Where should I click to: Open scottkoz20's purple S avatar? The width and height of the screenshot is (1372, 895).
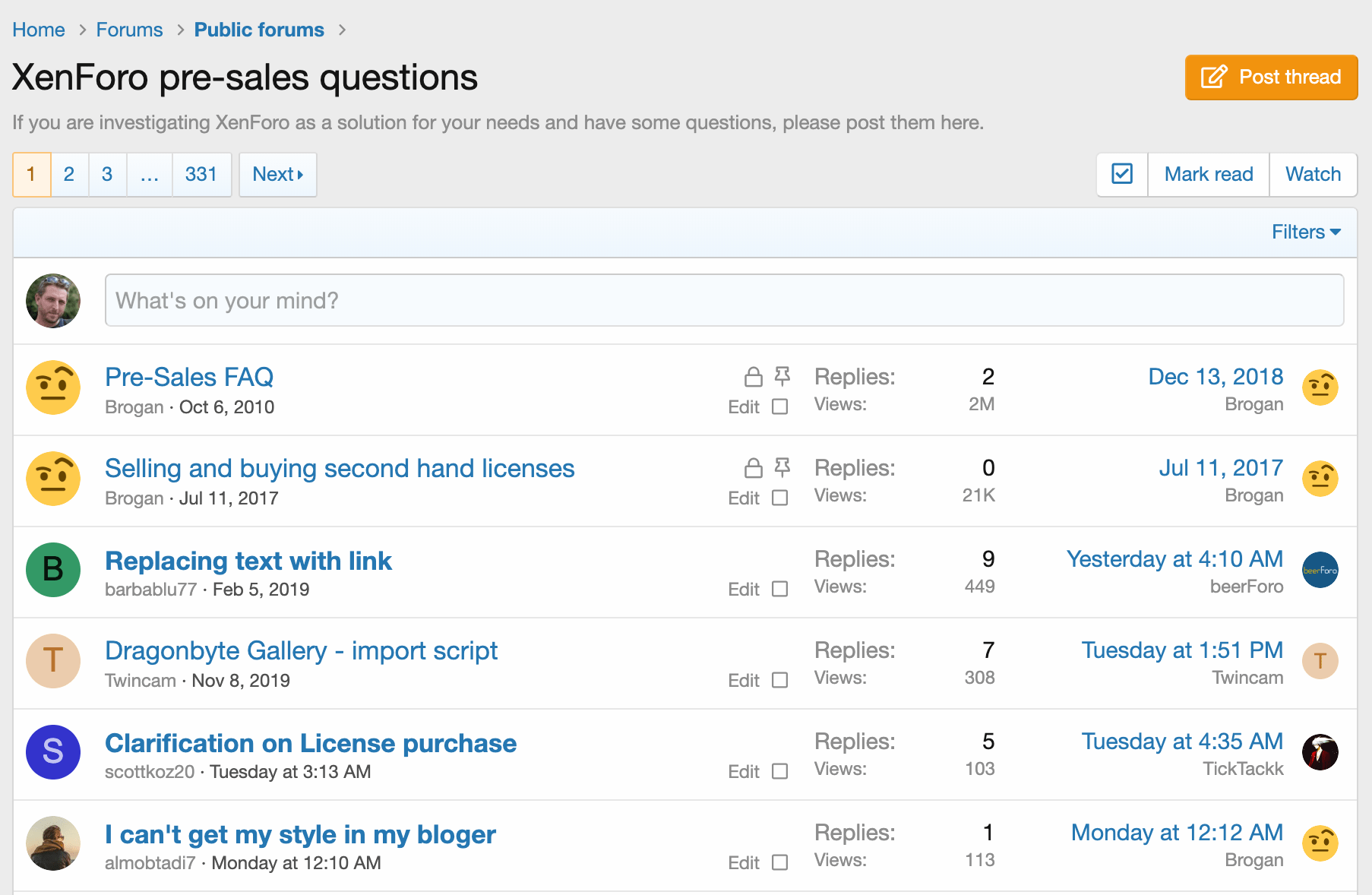tap(53, 752)
